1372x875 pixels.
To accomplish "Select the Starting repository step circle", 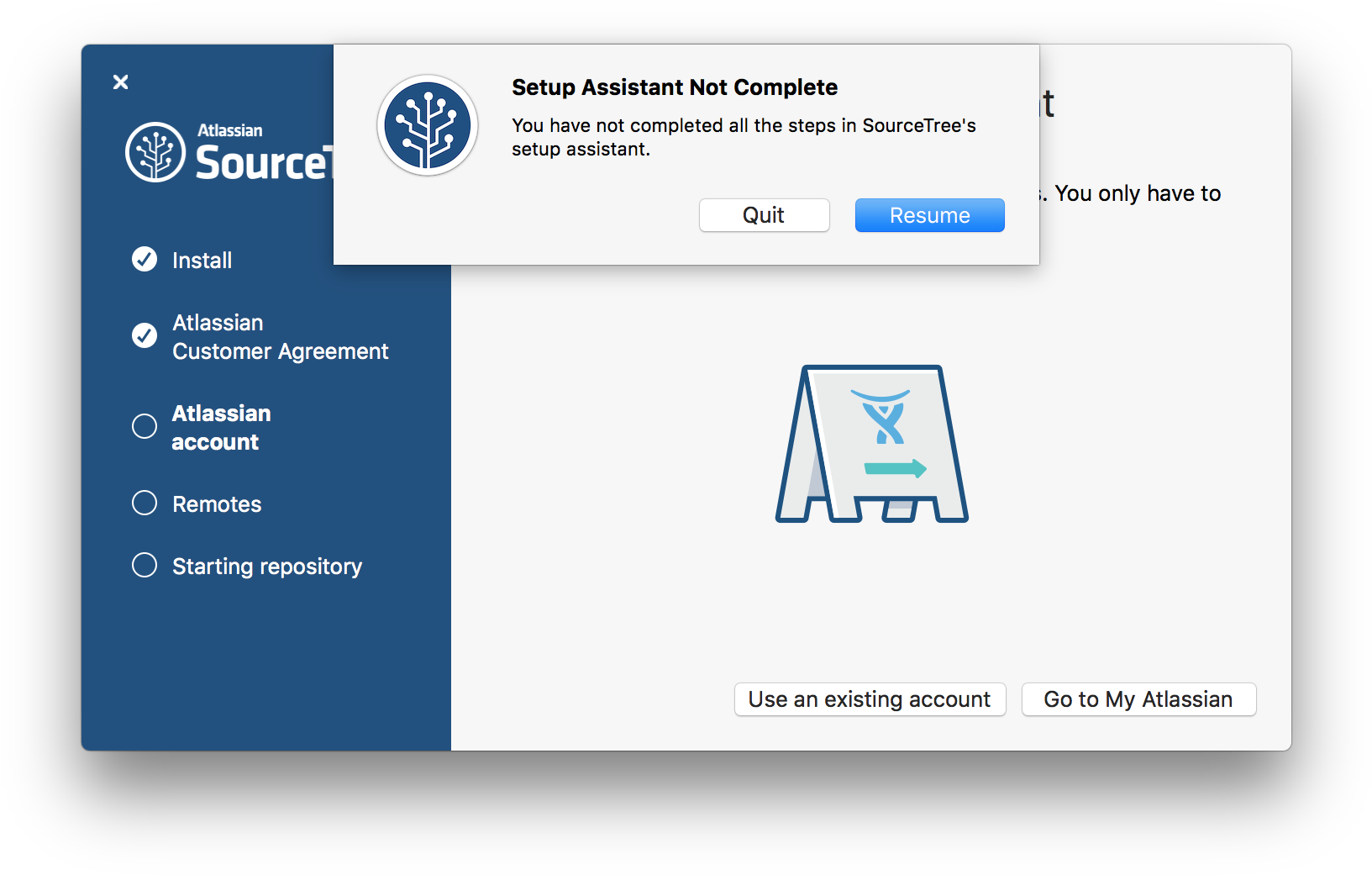I will (145, 565).
